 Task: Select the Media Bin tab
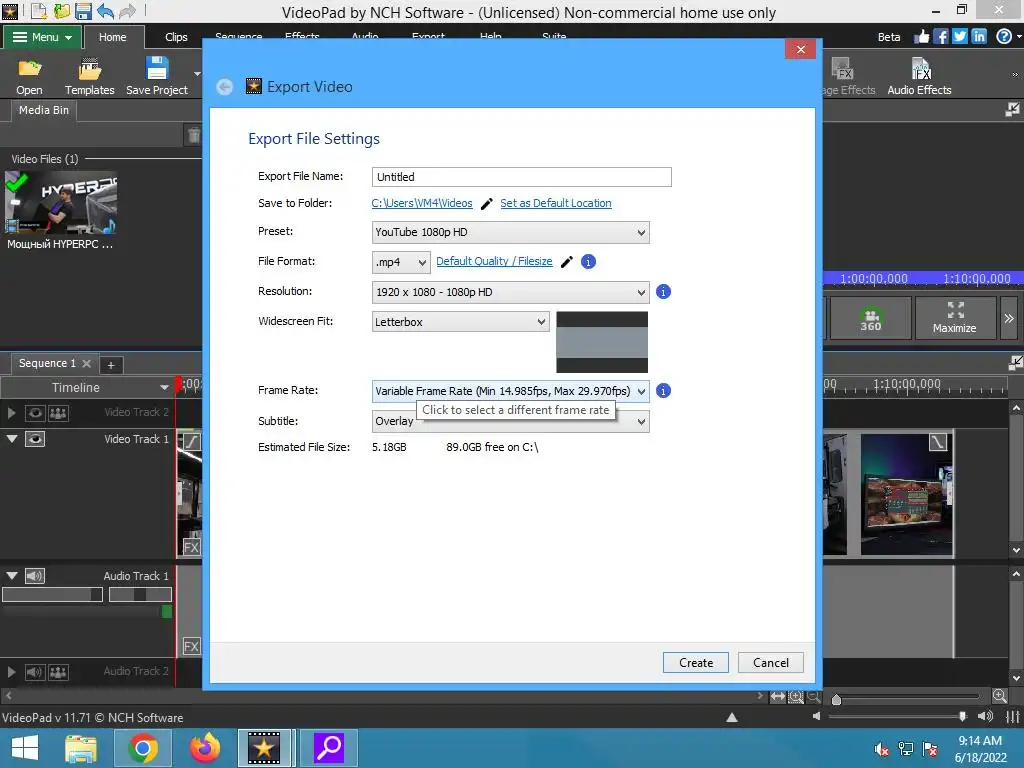point(44,110)
